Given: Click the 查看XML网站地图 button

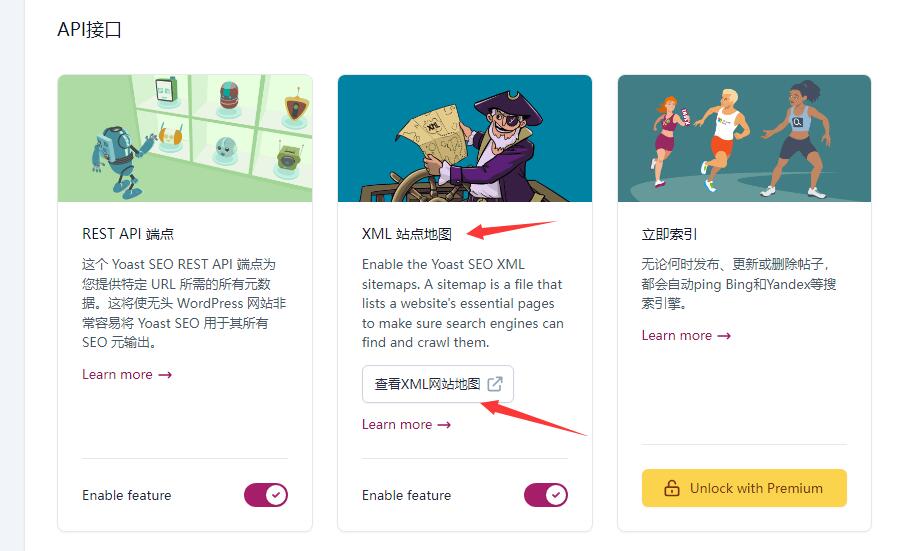Looking at the screenshot, I should tap(438, 384).
